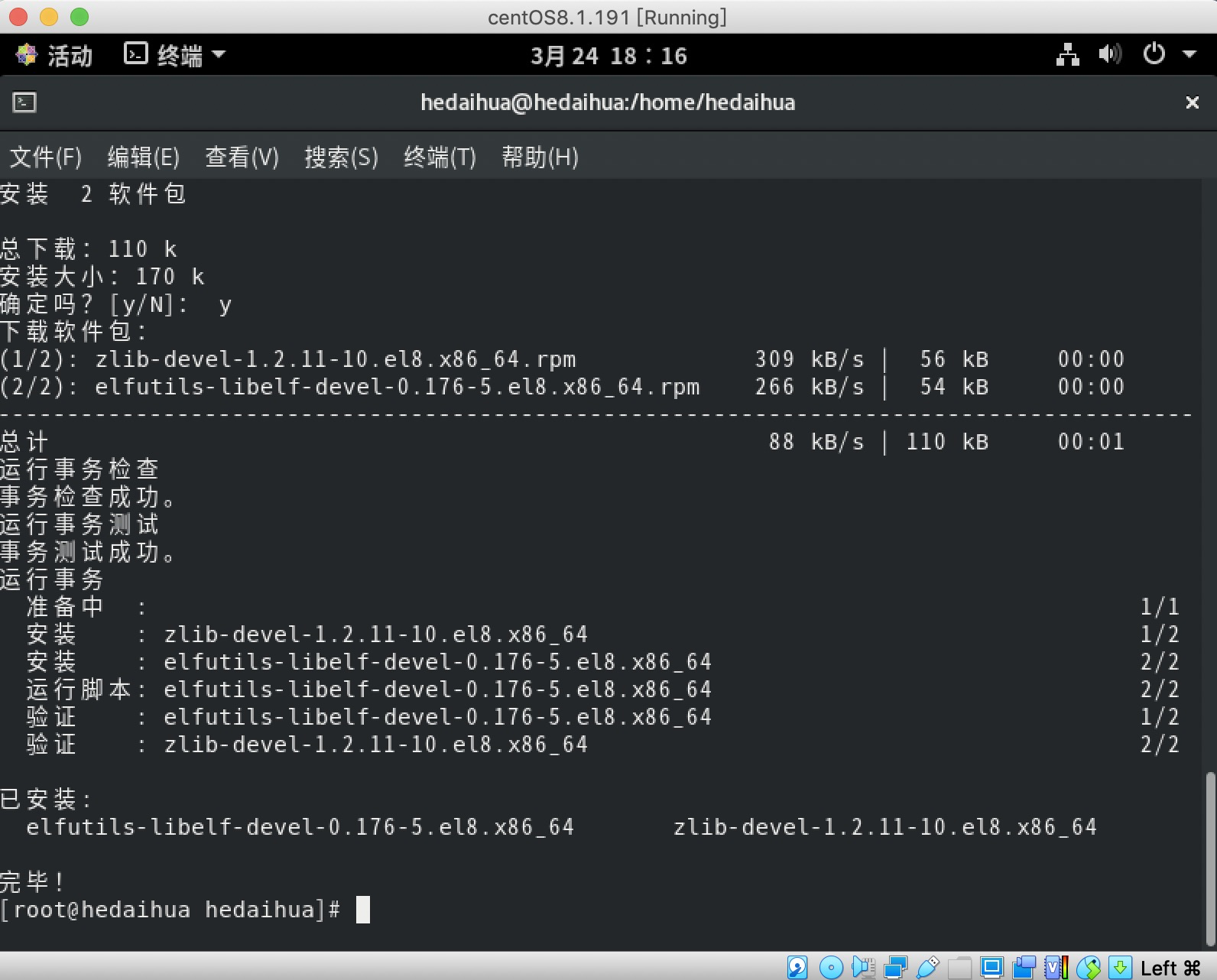The width and height of the screenshot is (1217, 980).
Task: Click the 运行脚本 elfutils-libelf-devel line
Action: (x=602, y=690)
